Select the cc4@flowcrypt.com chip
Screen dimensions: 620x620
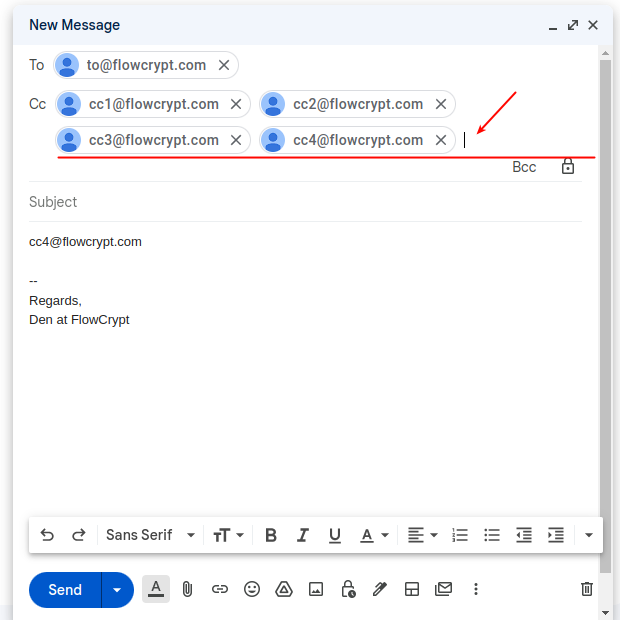pyautogui.click(x=357, y=140)
